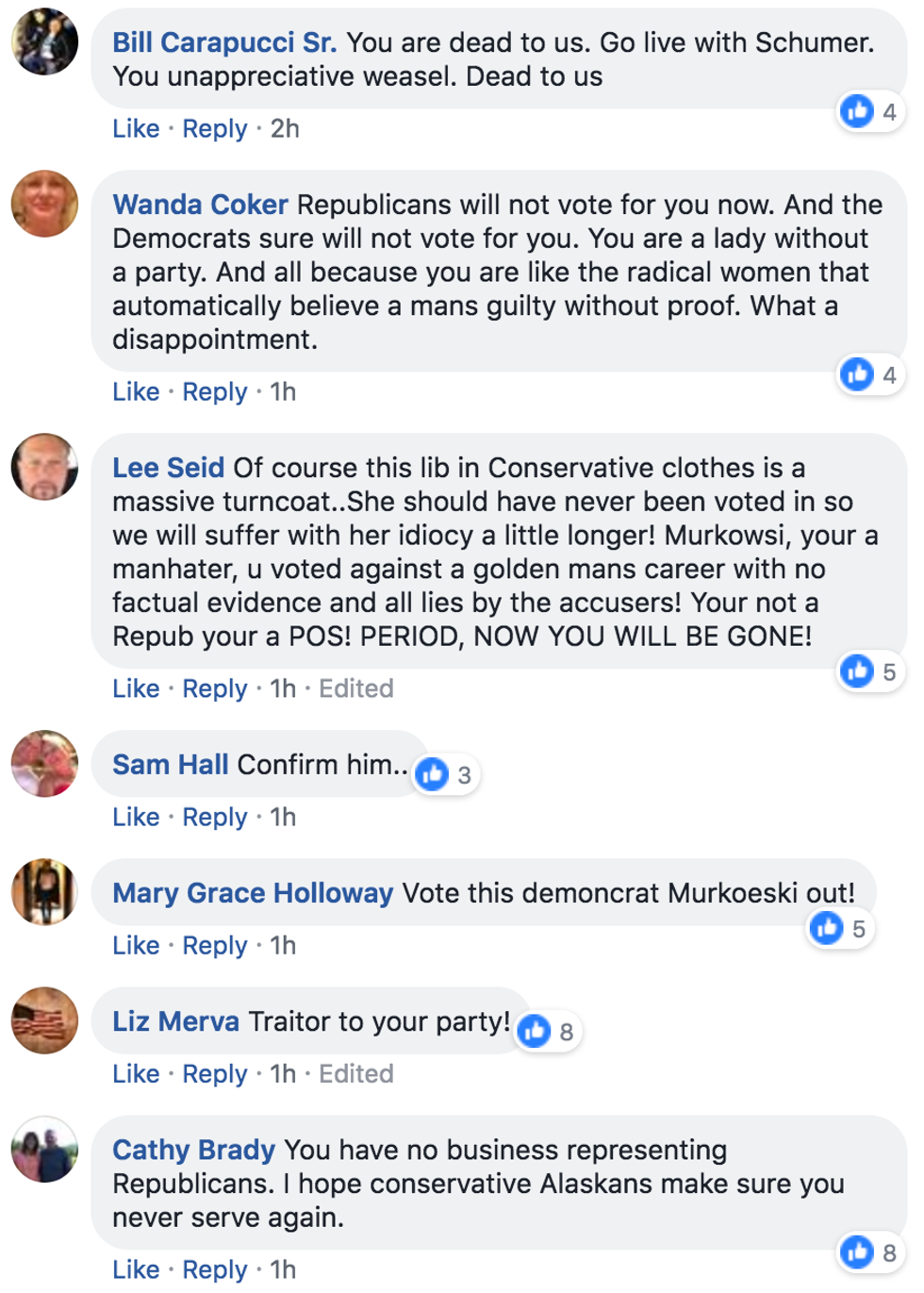
Task: Click the like reaction icon on Lee Seid's comment
Action: [858, 671]
